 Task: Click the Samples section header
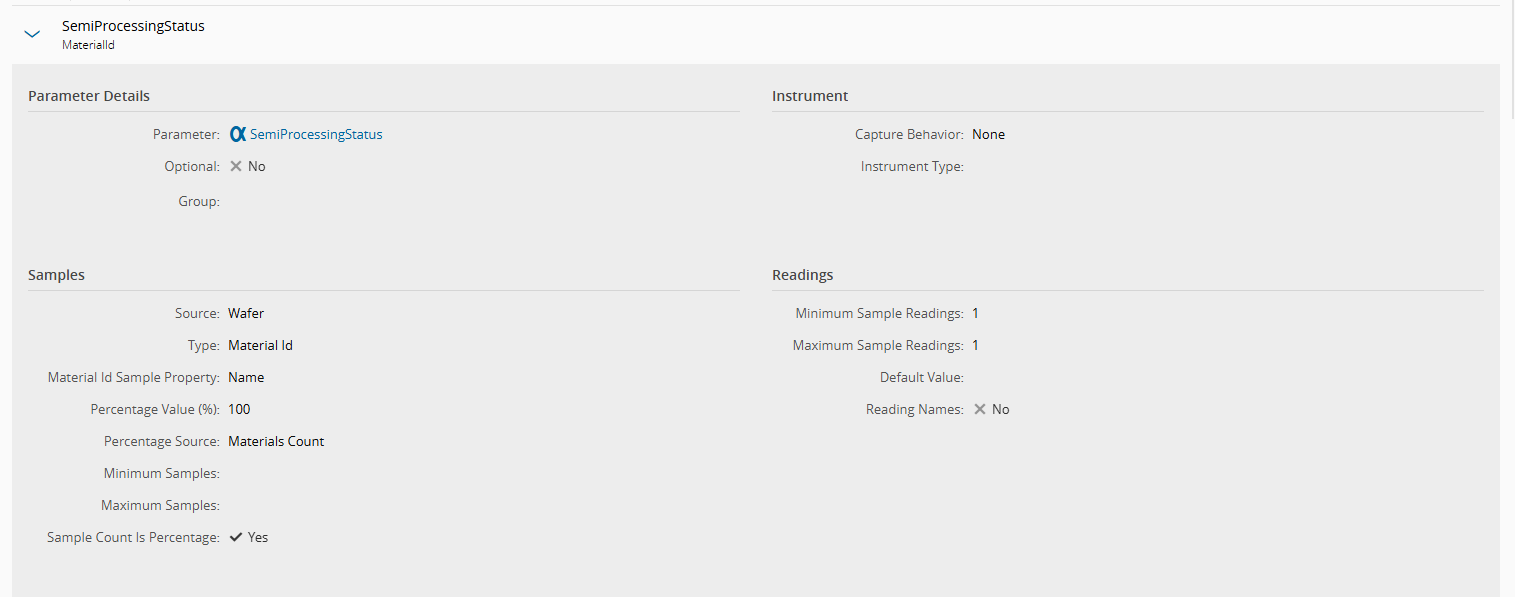pos(56,275)
